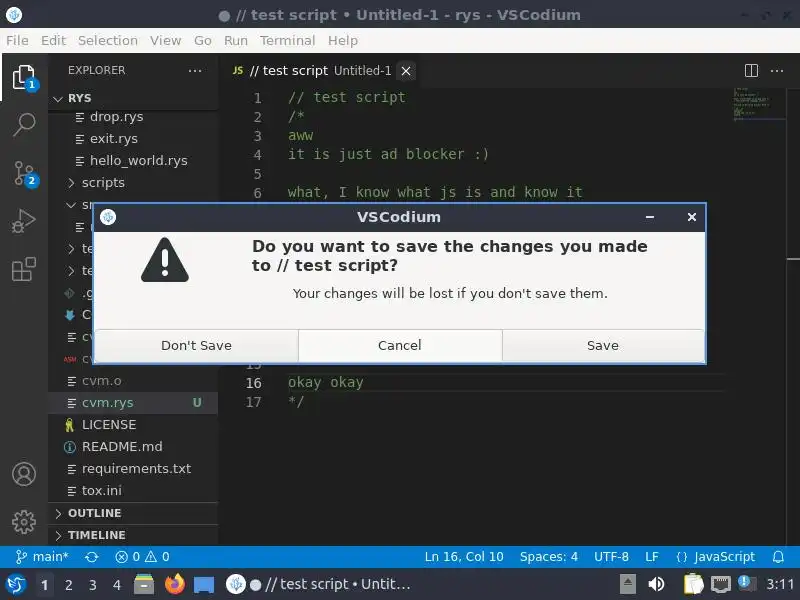
Task: Switch to workspace 4 on taskbar
Action: [117, 585]
